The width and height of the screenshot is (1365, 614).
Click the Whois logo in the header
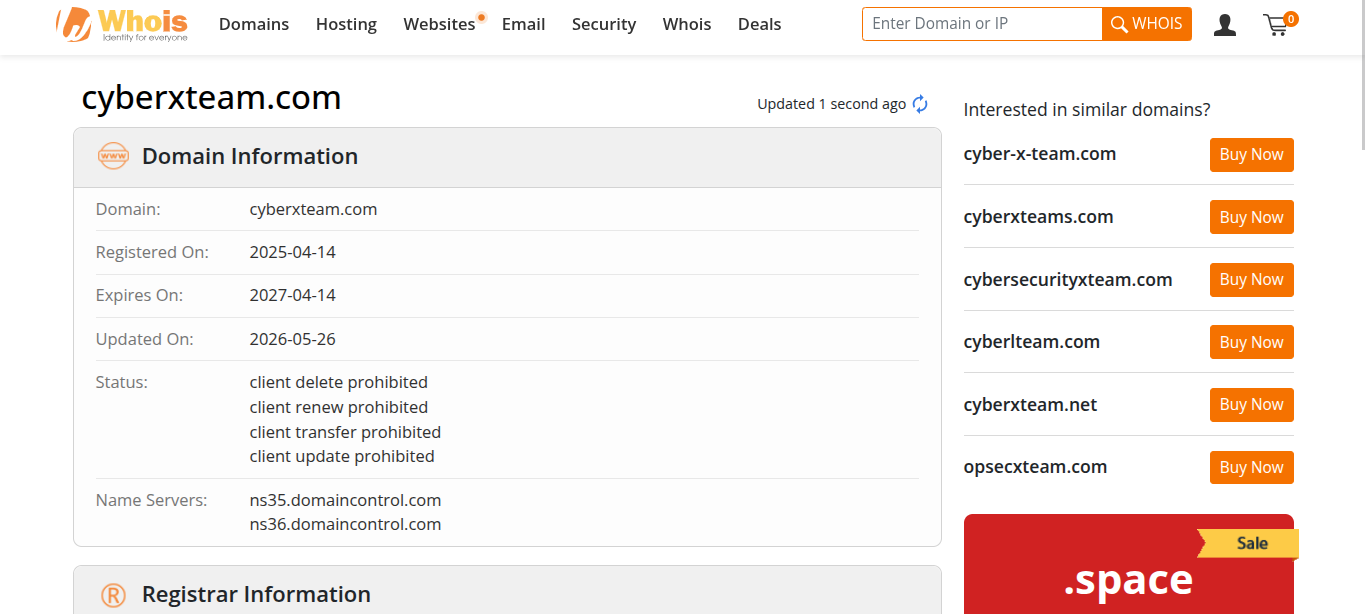(121, 25)
